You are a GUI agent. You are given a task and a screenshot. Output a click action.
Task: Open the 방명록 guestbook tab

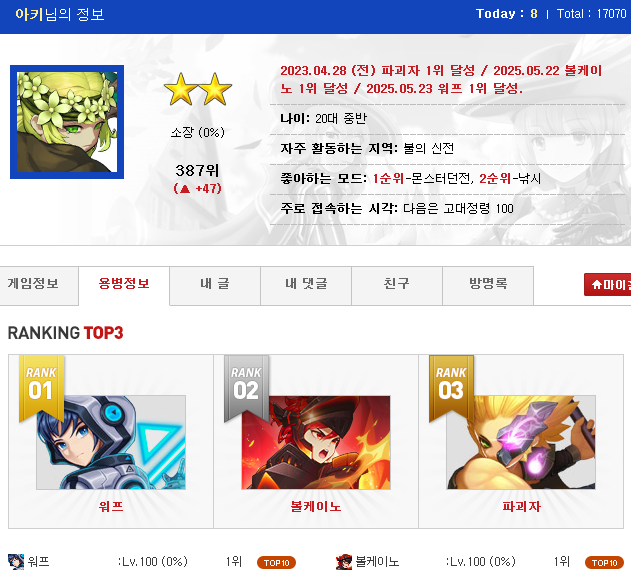[x=488, y=285]
